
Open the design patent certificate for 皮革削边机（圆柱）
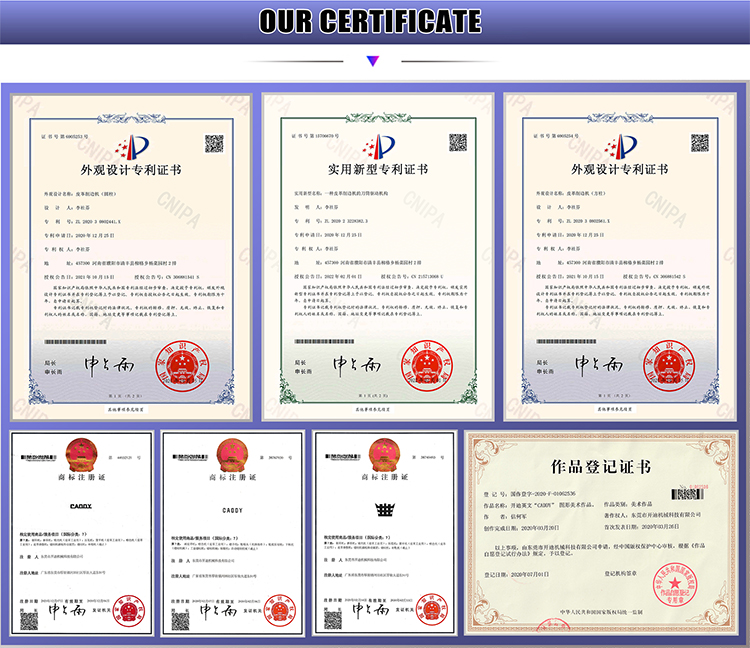[x=132, y=257]
